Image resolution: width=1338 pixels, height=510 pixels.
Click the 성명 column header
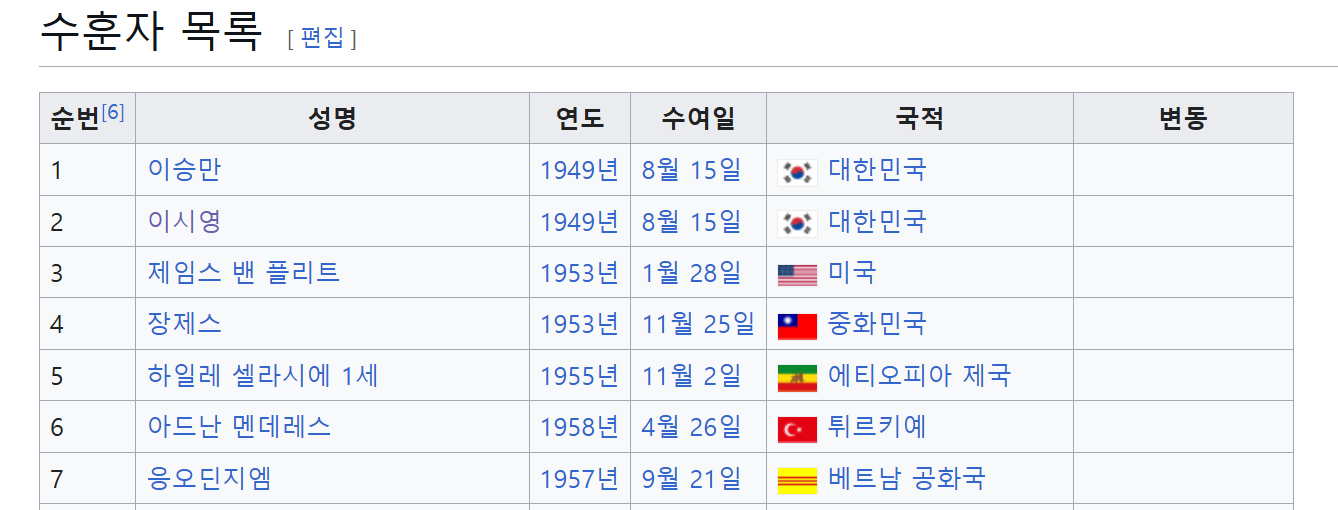tap(332, 119)
